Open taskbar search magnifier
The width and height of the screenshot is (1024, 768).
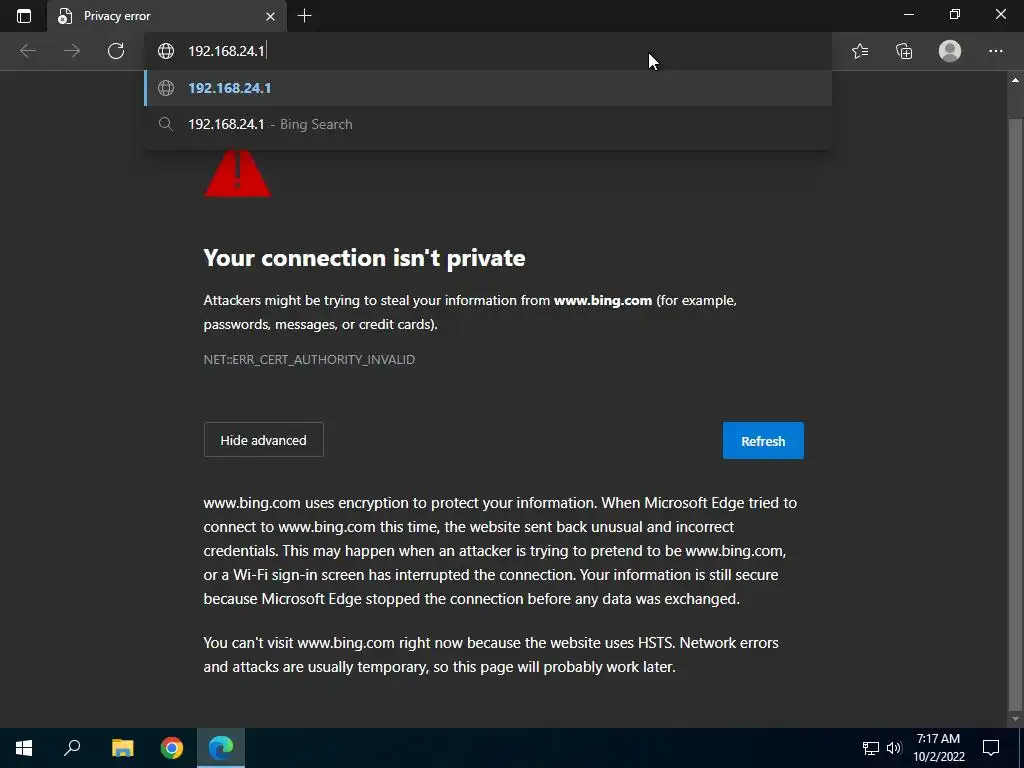pos(72,748)
